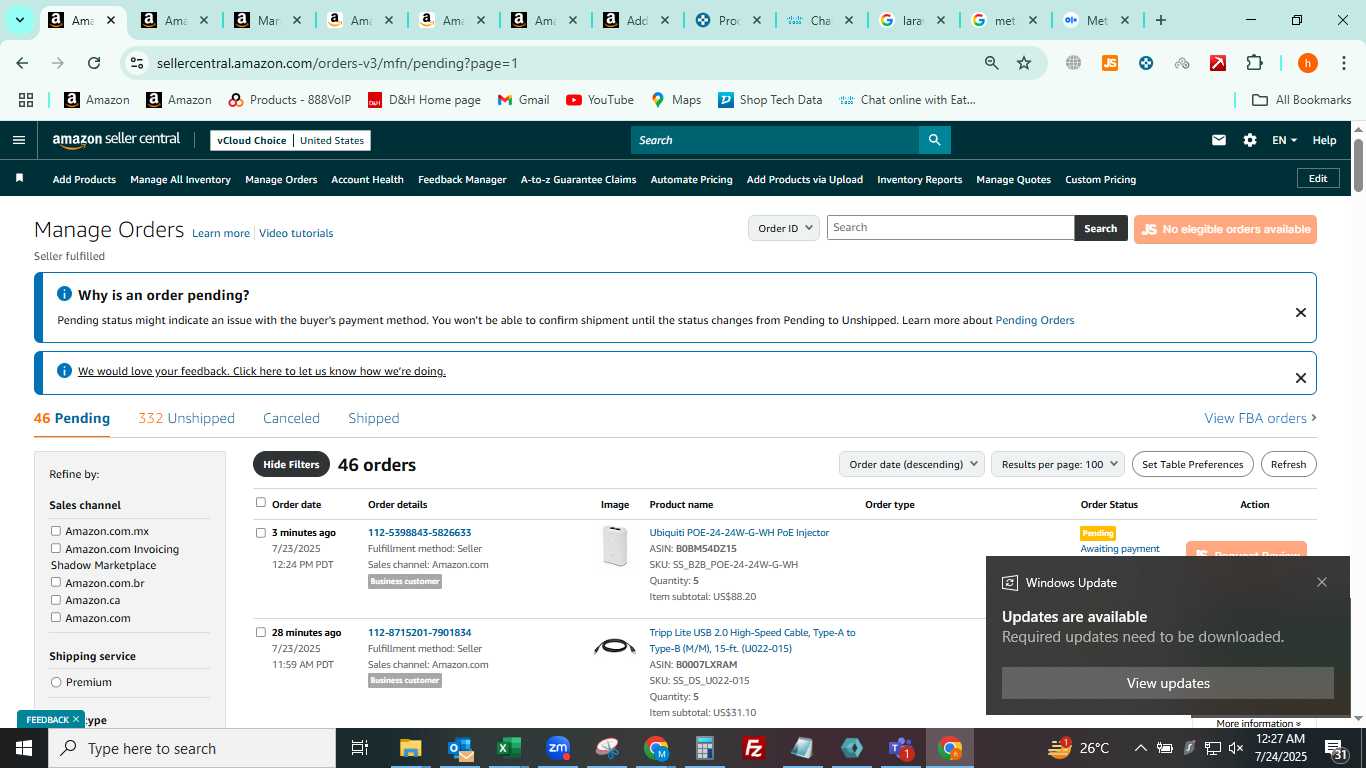Click Set Table Preferences button
Image resolution: width=1366 pixels, height=768 pixels.
point(1192,464)
